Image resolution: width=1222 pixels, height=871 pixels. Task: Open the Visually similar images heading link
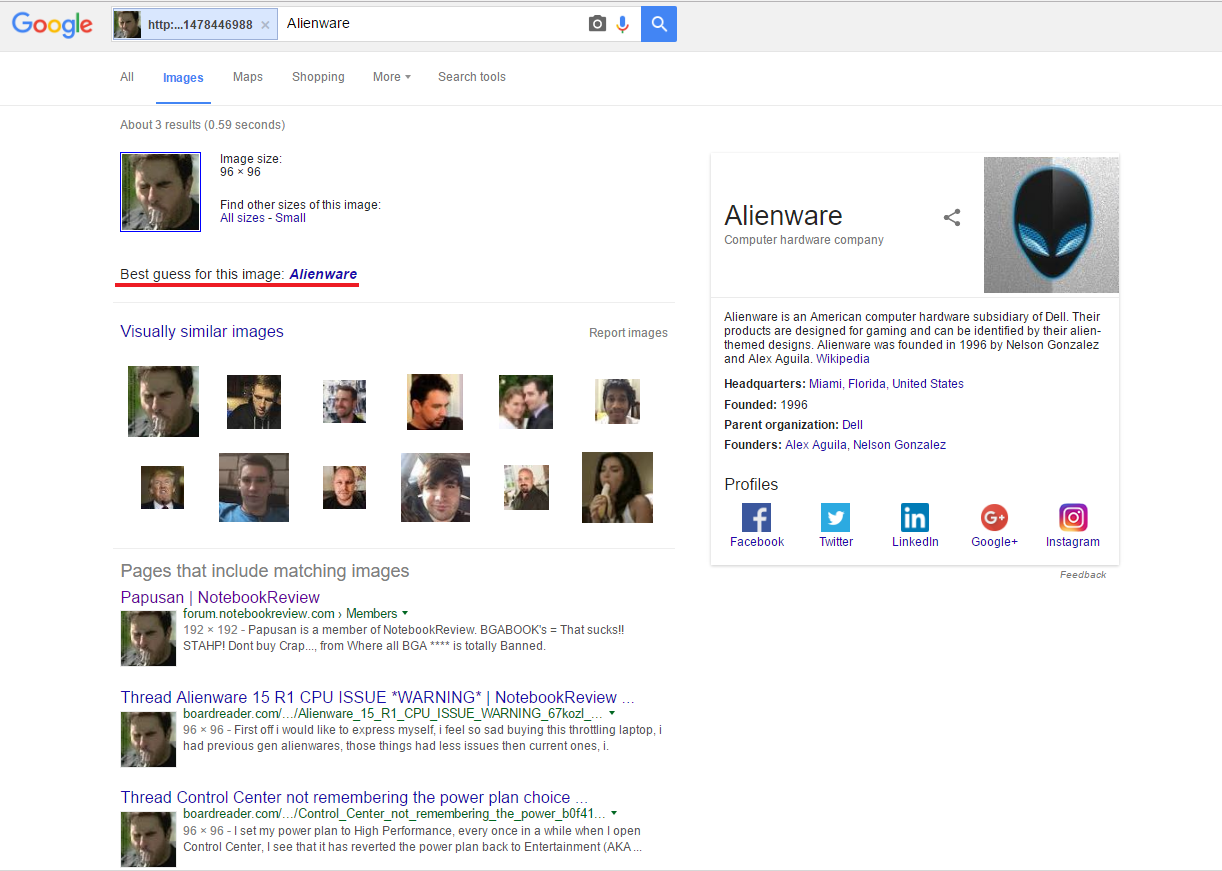point(202,332)
